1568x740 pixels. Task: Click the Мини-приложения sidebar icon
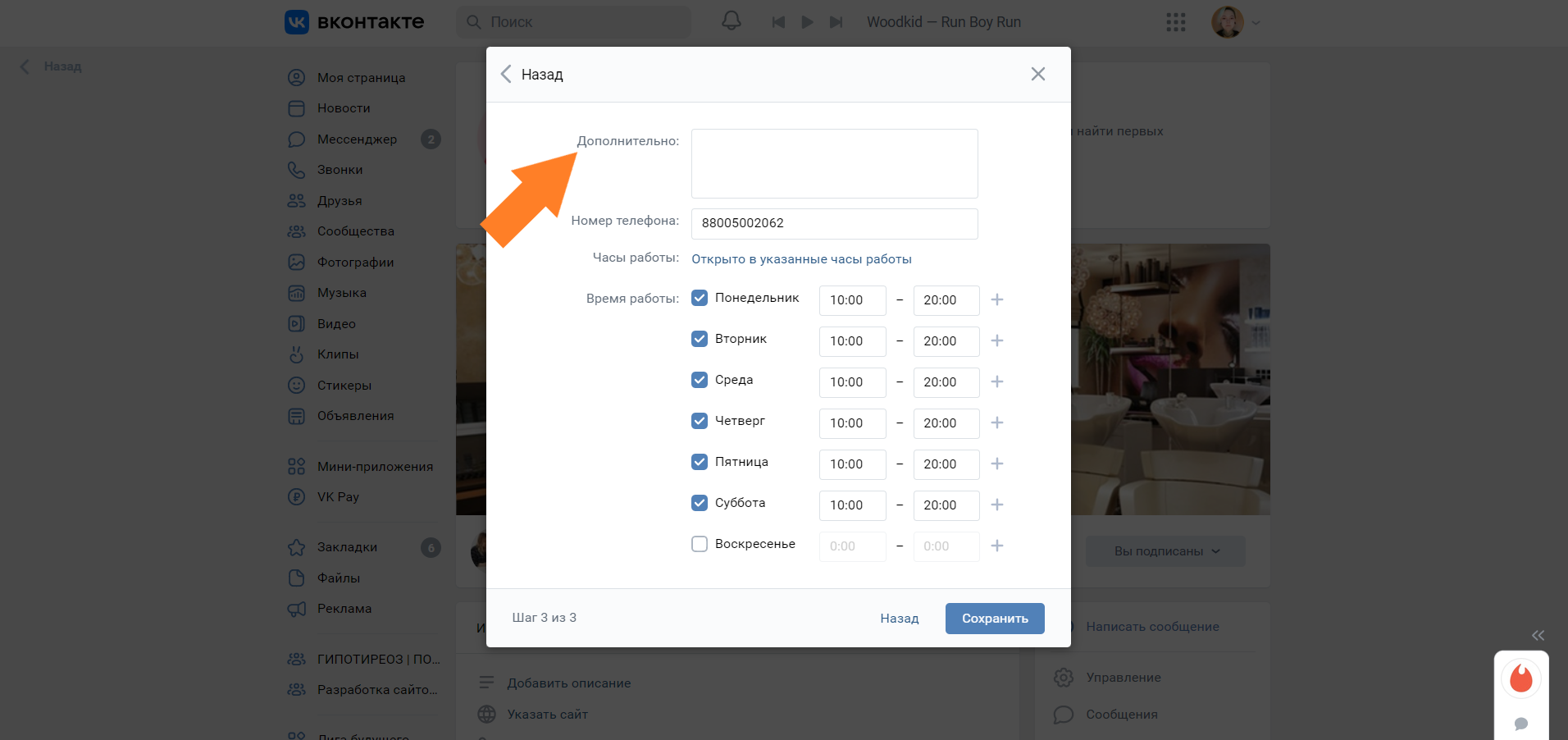pos(296,467)
